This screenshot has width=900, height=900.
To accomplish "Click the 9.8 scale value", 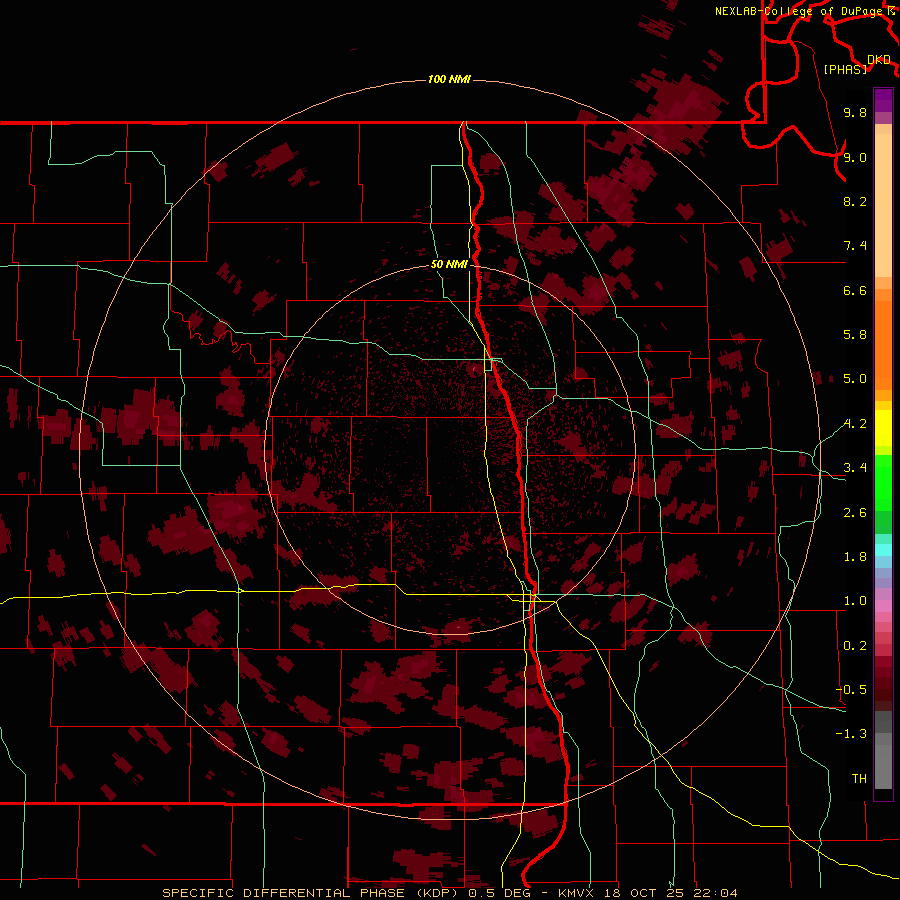I will click(x=855, y=112).
